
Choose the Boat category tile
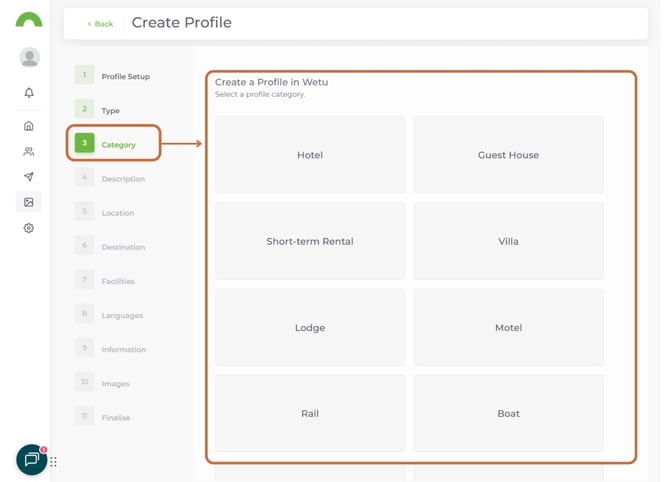(508, 413)
